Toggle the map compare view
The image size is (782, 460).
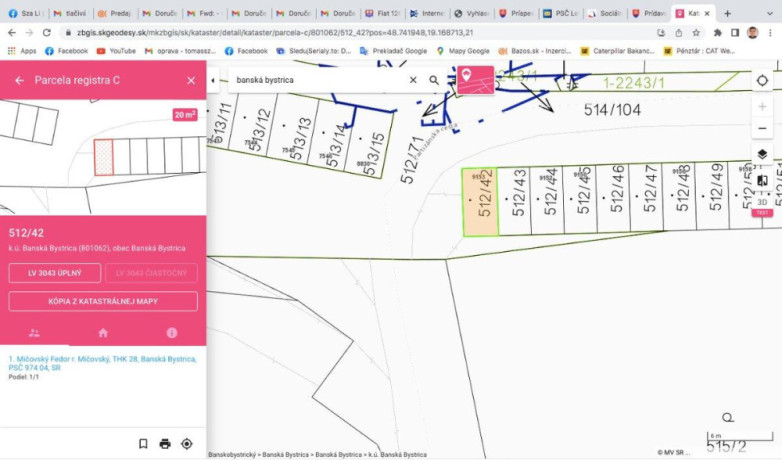[762, 180]
